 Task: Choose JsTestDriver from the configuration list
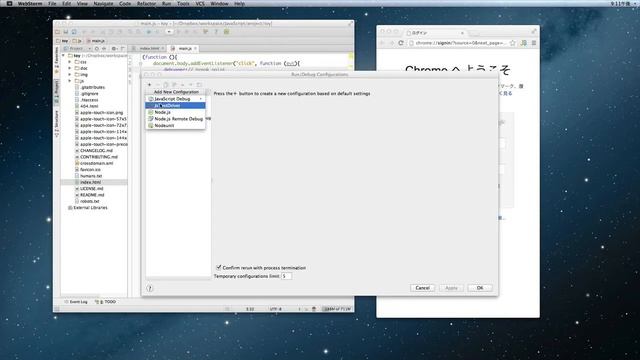click(x=176, y=105)
